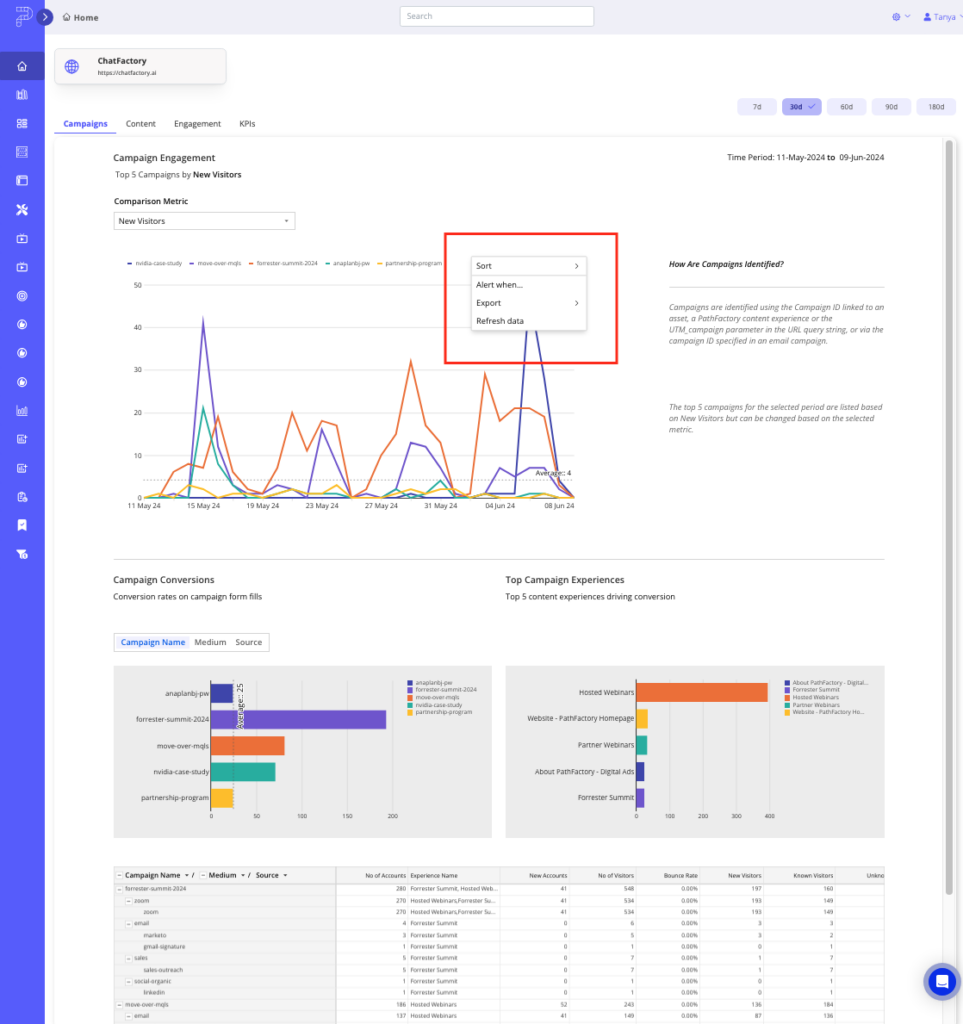Toggle partnership-program in the line chart legend
This screenshot has width=963, height=1024.
pos(410,263)
